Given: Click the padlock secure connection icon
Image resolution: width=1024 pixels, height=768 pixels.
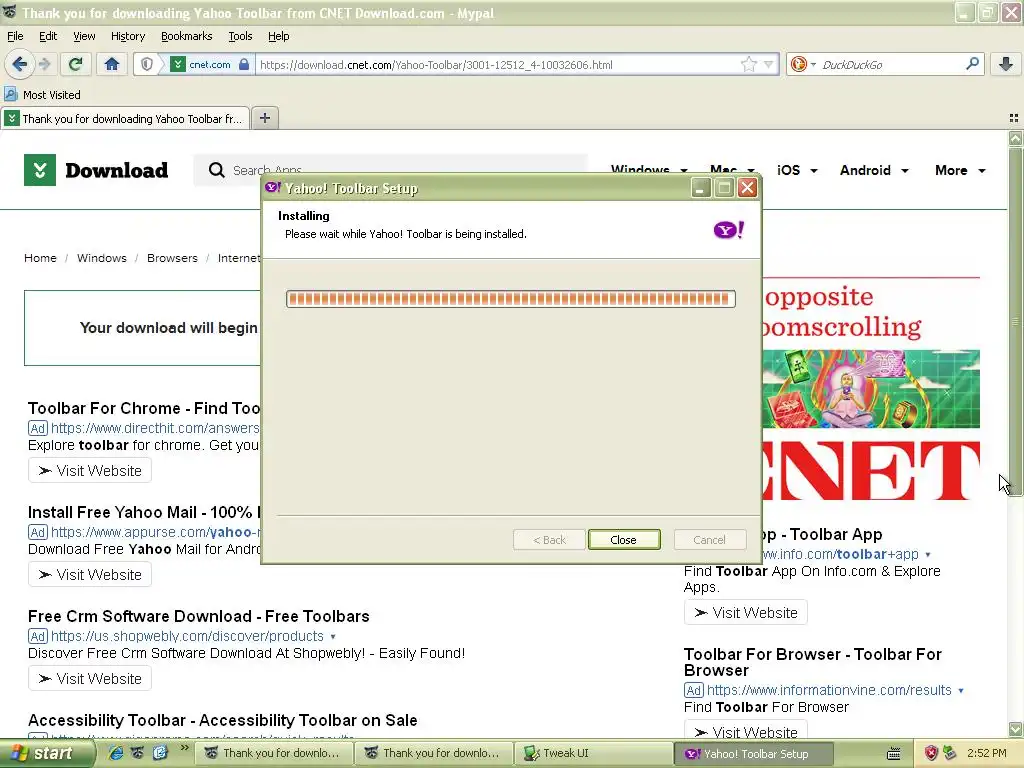Looking at the screenshot, I should pos(244,64).
